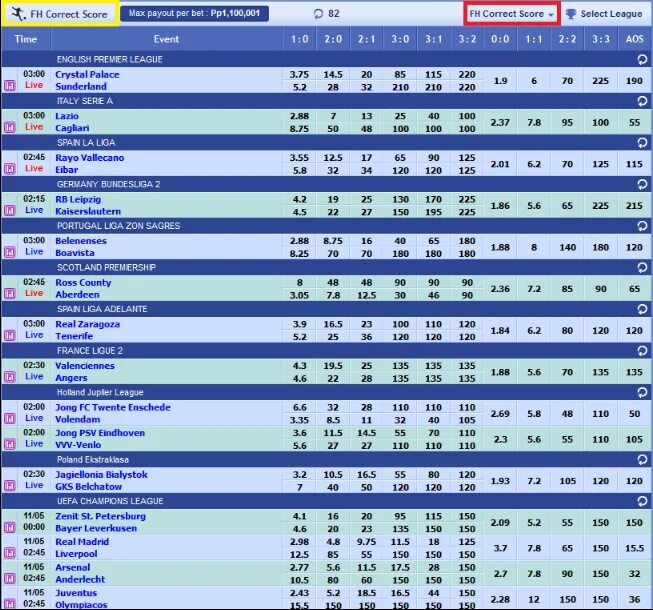
Task: Open the Real Madrid team link
Action: 82,542
